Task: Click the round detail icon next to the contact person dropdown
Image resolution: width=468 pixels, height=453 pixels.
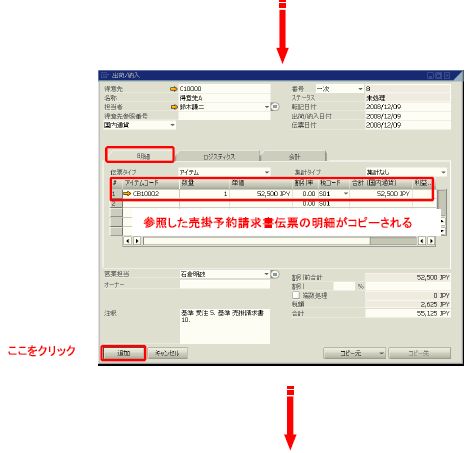Action: point(275,107)
